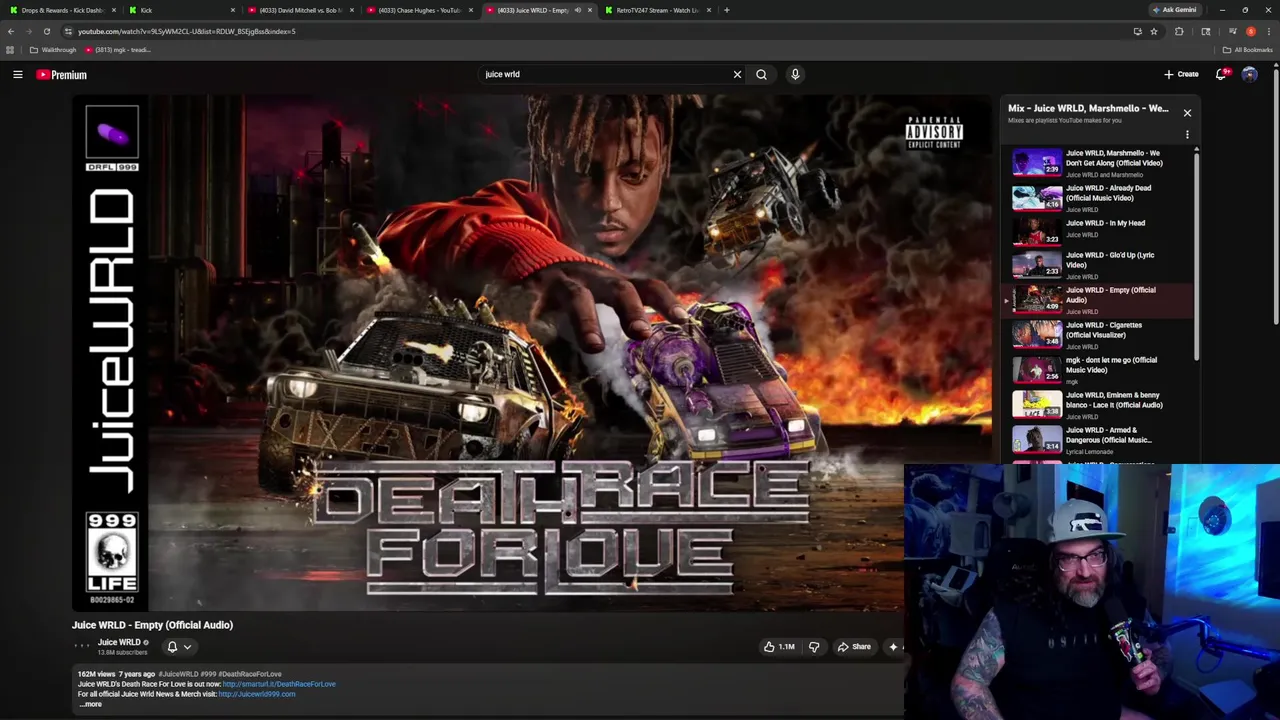Switch to 'David Mitchell vs. Bob' tab
Viewport: 1280px width, 720px height.
299,10
